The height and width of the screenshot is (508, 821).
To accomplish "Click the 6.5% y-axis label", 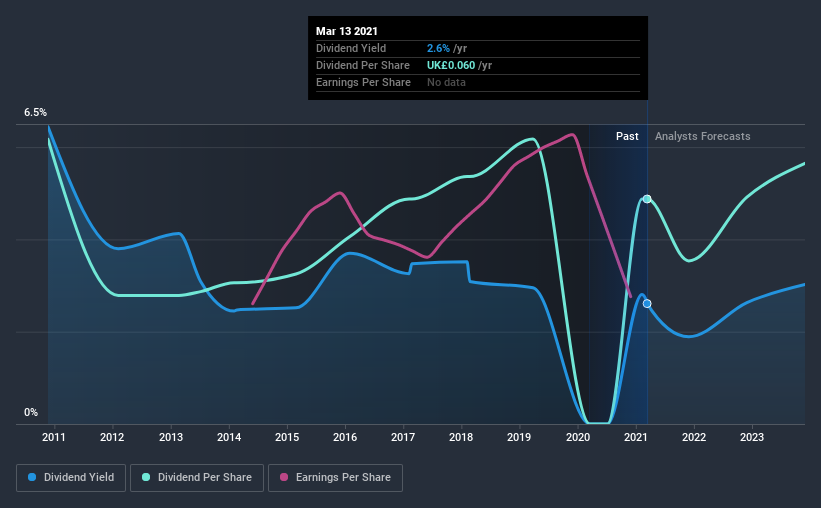I will pos(35,113).
